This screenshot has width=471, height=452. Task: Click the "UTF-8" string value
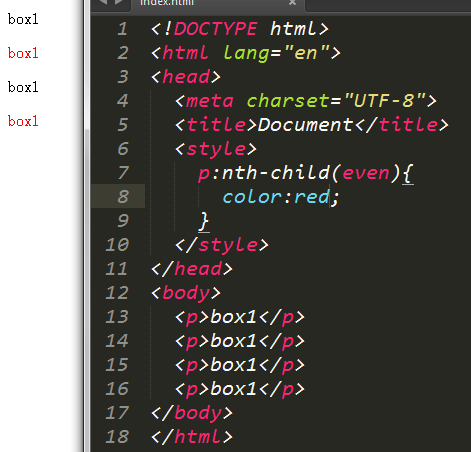pos(384,101)
